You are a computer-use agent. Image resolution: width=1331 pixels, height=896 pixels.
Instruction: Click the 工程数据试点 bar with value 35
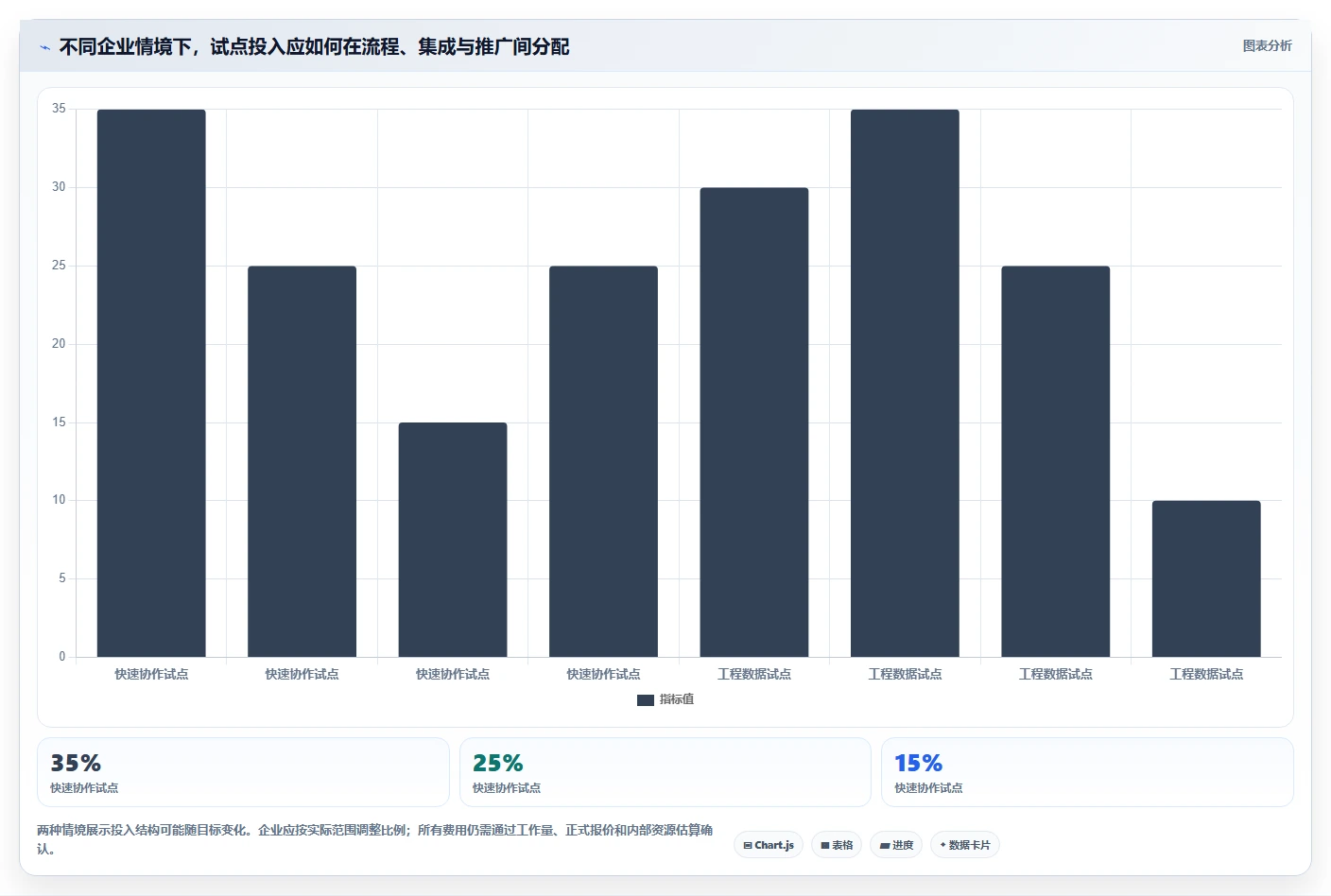905,383
